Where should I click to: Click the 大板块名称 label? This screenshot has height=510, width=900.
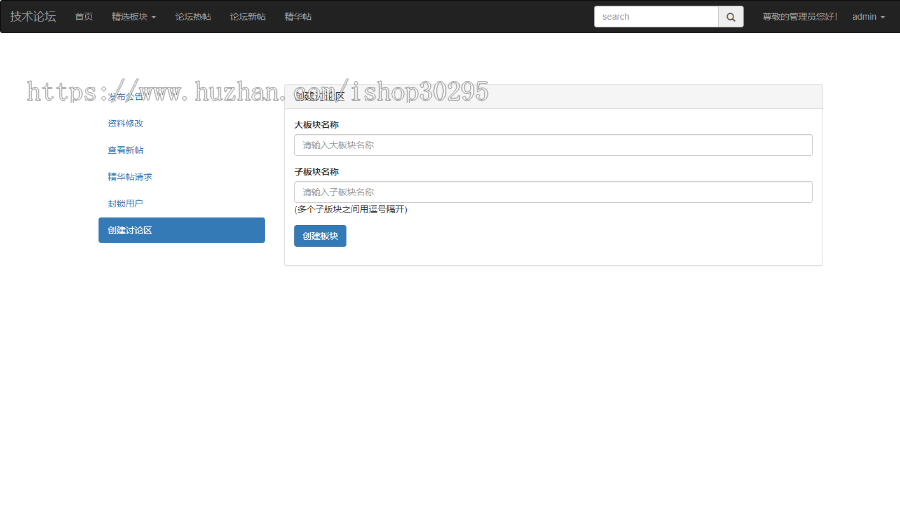point(316,124)
